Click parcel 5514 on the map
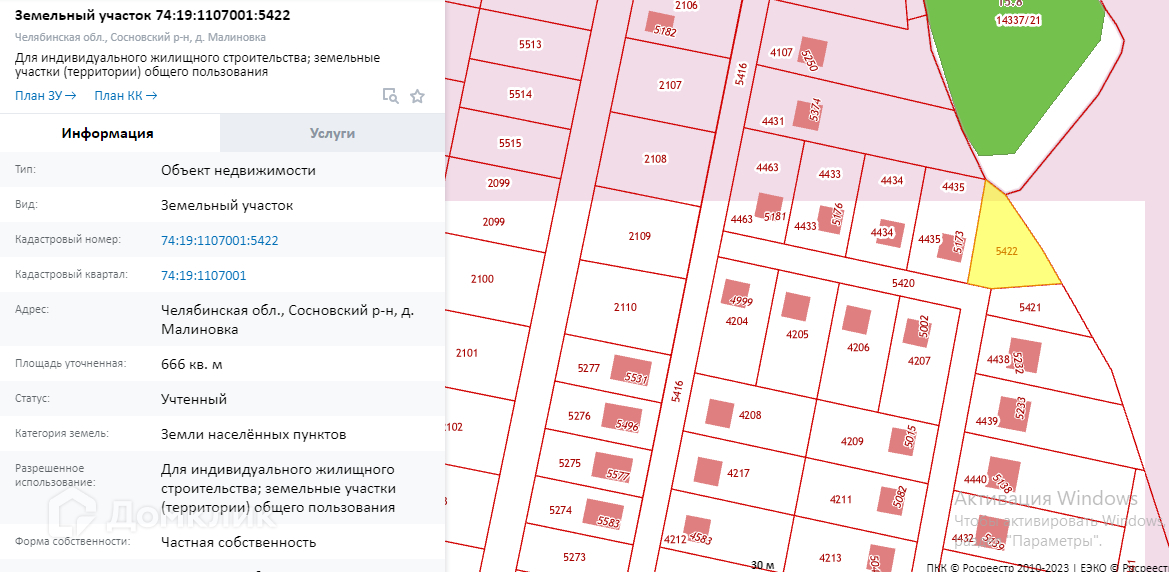1169x572 pixels. [520, 94]
